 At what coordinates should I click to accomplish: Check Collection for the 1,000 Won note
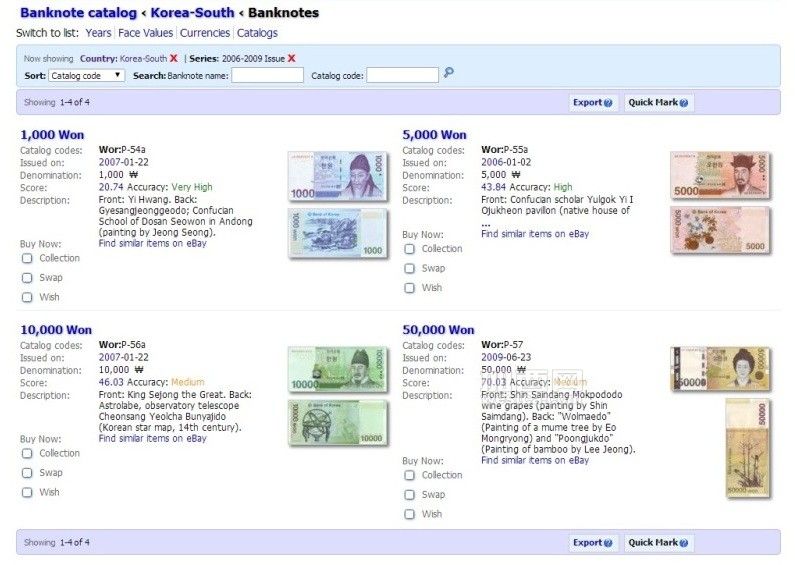coord(27,259)
